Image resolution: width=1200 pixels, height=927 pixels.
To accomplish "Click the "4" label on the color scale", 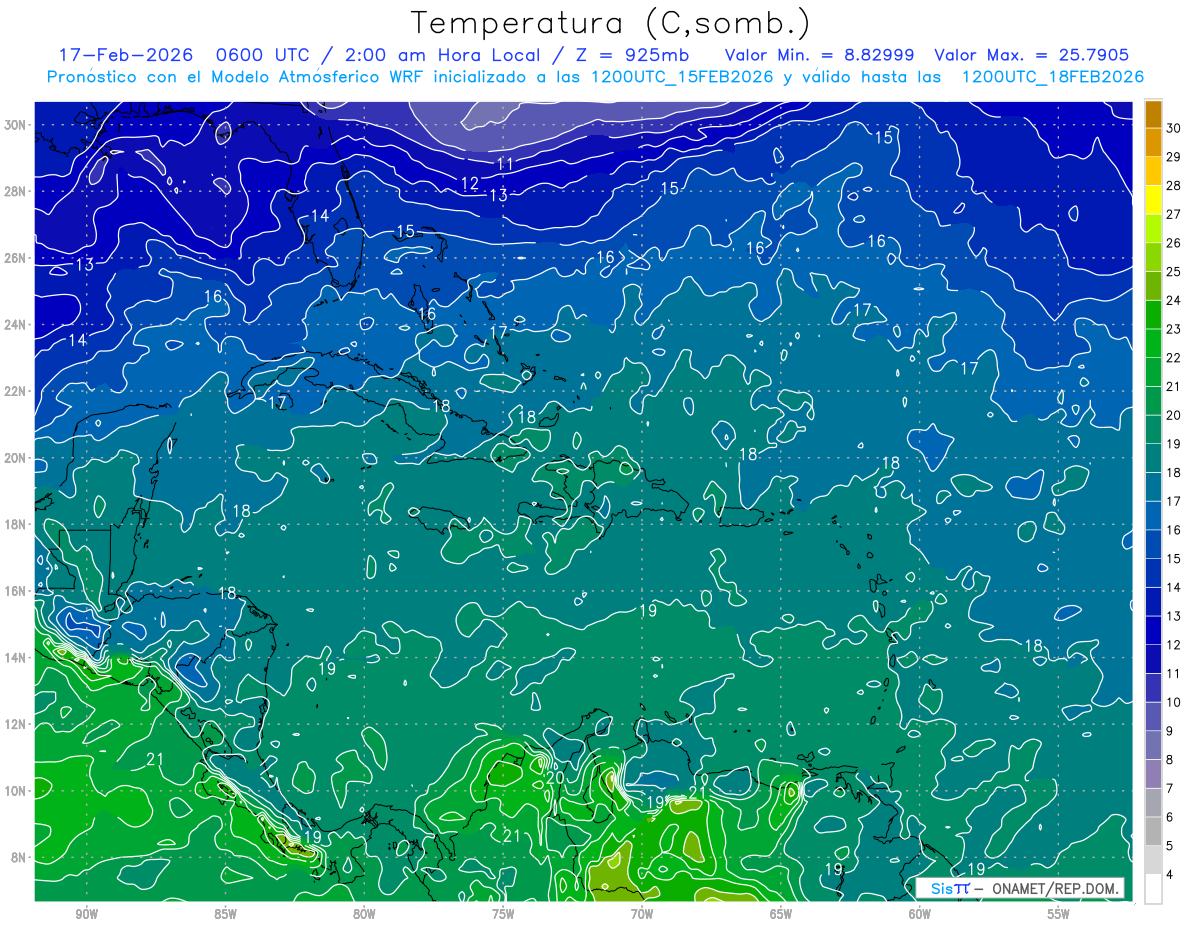I will [1170, 875].
